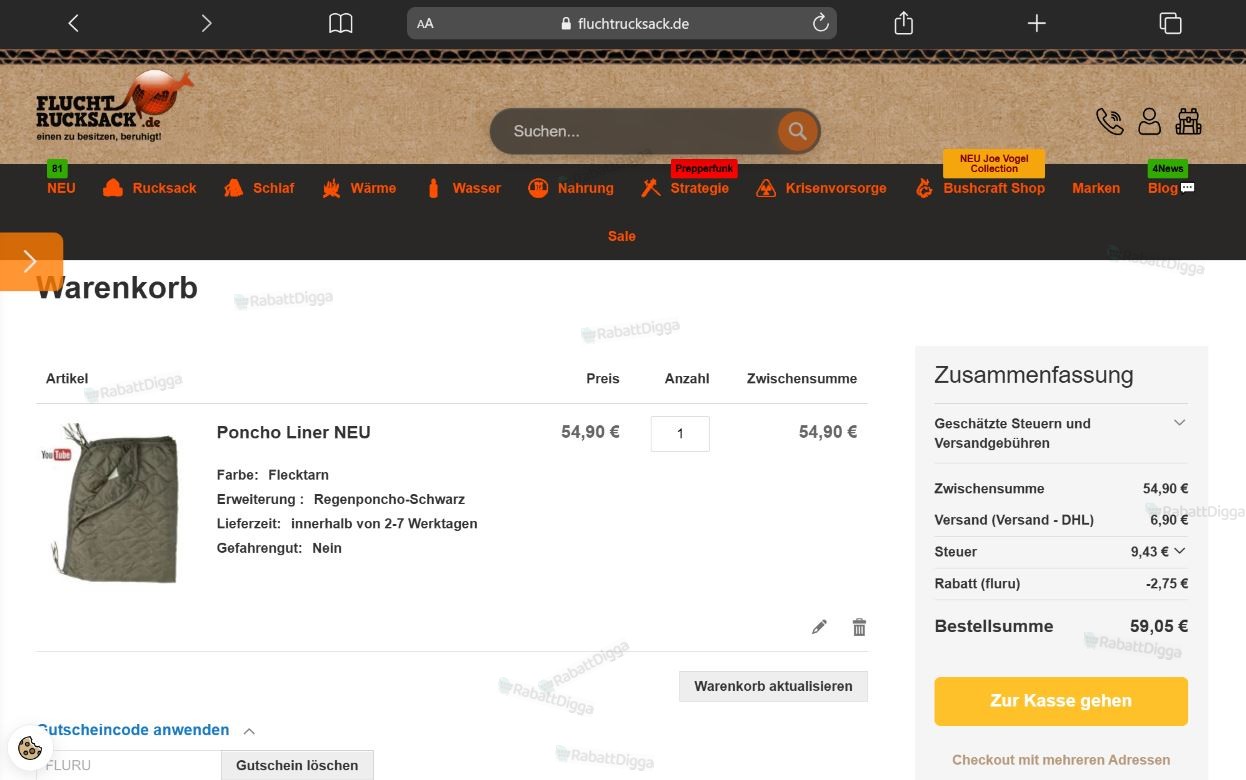
Task: Click the Farbe Flecktarn text
Action: pyautogui.click(x=272, y=475)
